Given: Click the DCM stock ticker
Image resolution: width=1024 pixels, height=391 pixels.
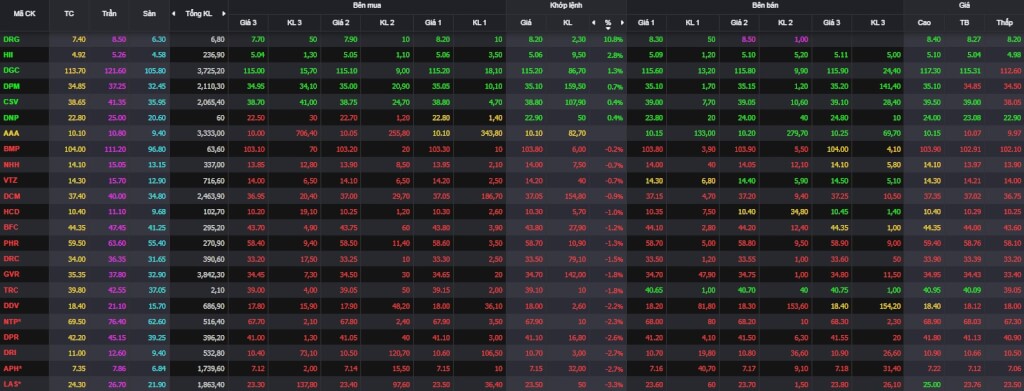Looking at the screenshot, I should pyautogui.click(x=11, y=196).
